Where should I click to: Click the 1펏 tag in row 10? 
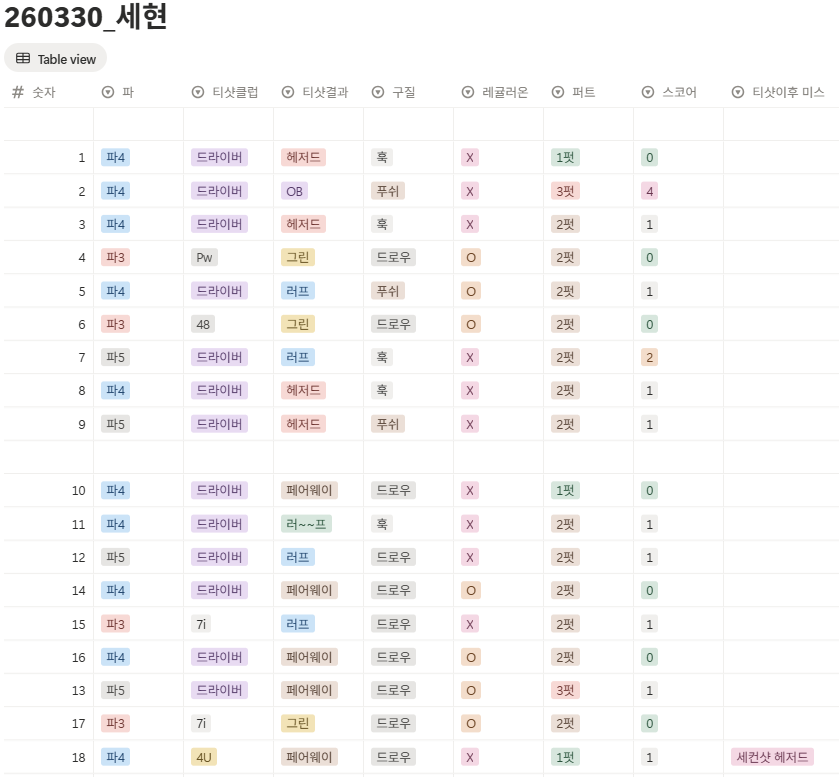[x=565, y=491]
